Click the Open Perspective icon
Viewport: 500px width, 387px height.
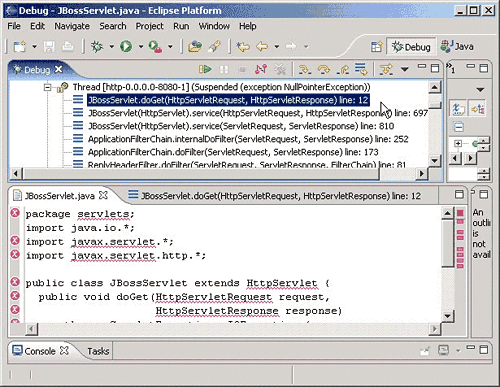coord(376,47)
